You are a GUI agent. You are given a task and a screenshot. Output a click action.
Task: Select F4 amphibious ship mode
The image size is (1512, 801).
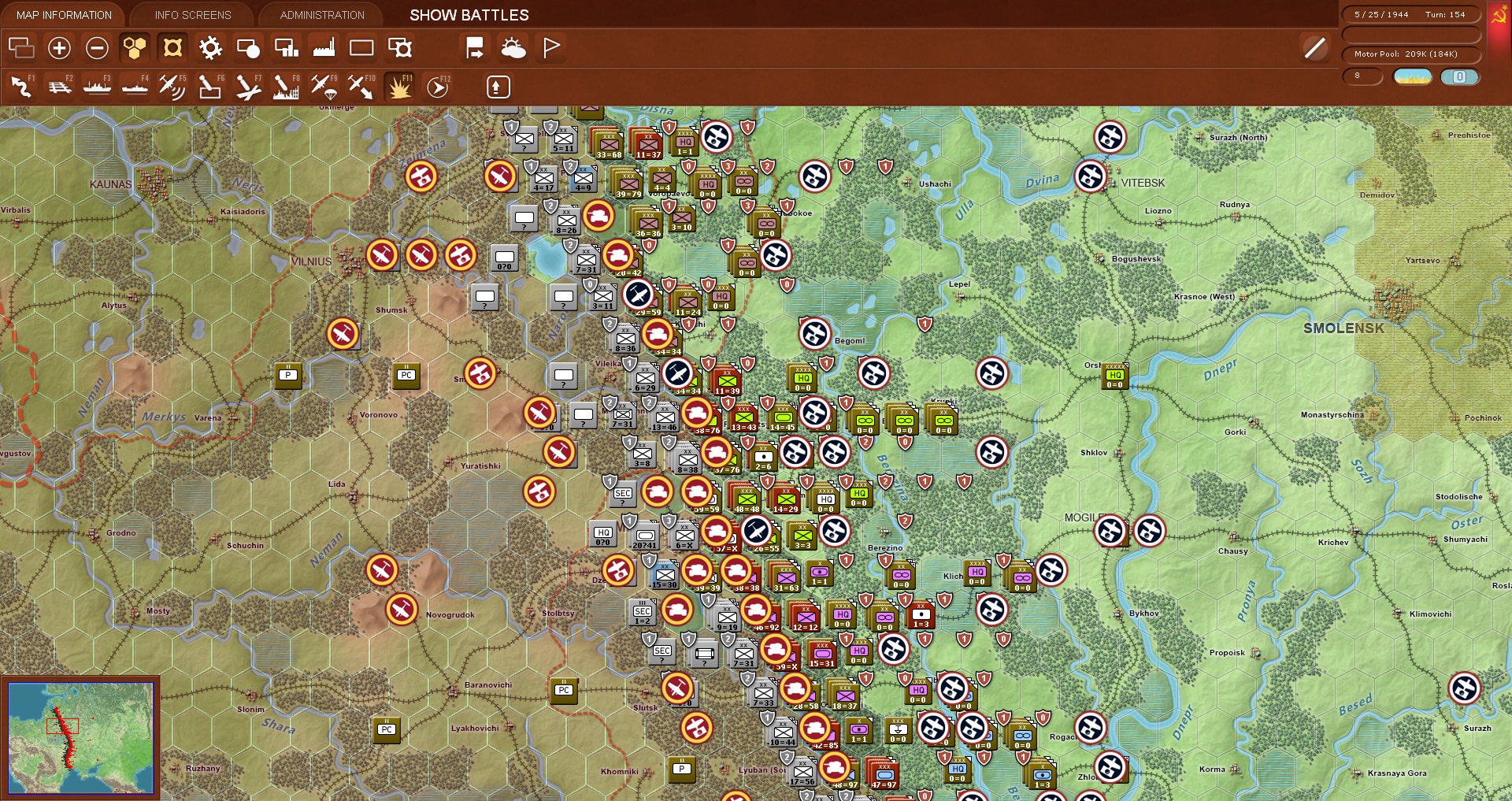pyautogui.click(x=135, y=87)
